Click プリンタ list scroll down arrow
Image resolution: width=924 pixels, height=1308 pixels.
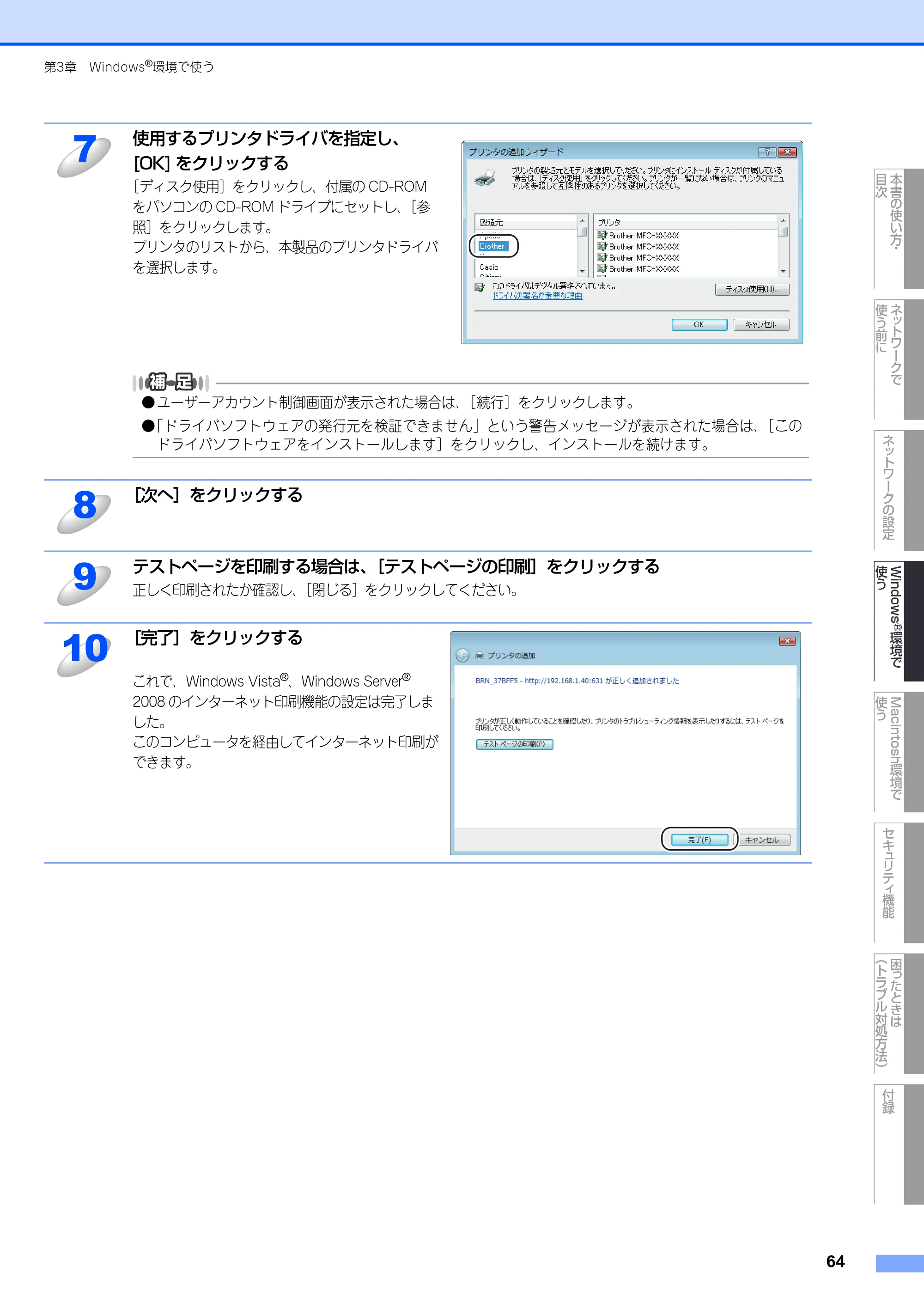coord(783,272)
